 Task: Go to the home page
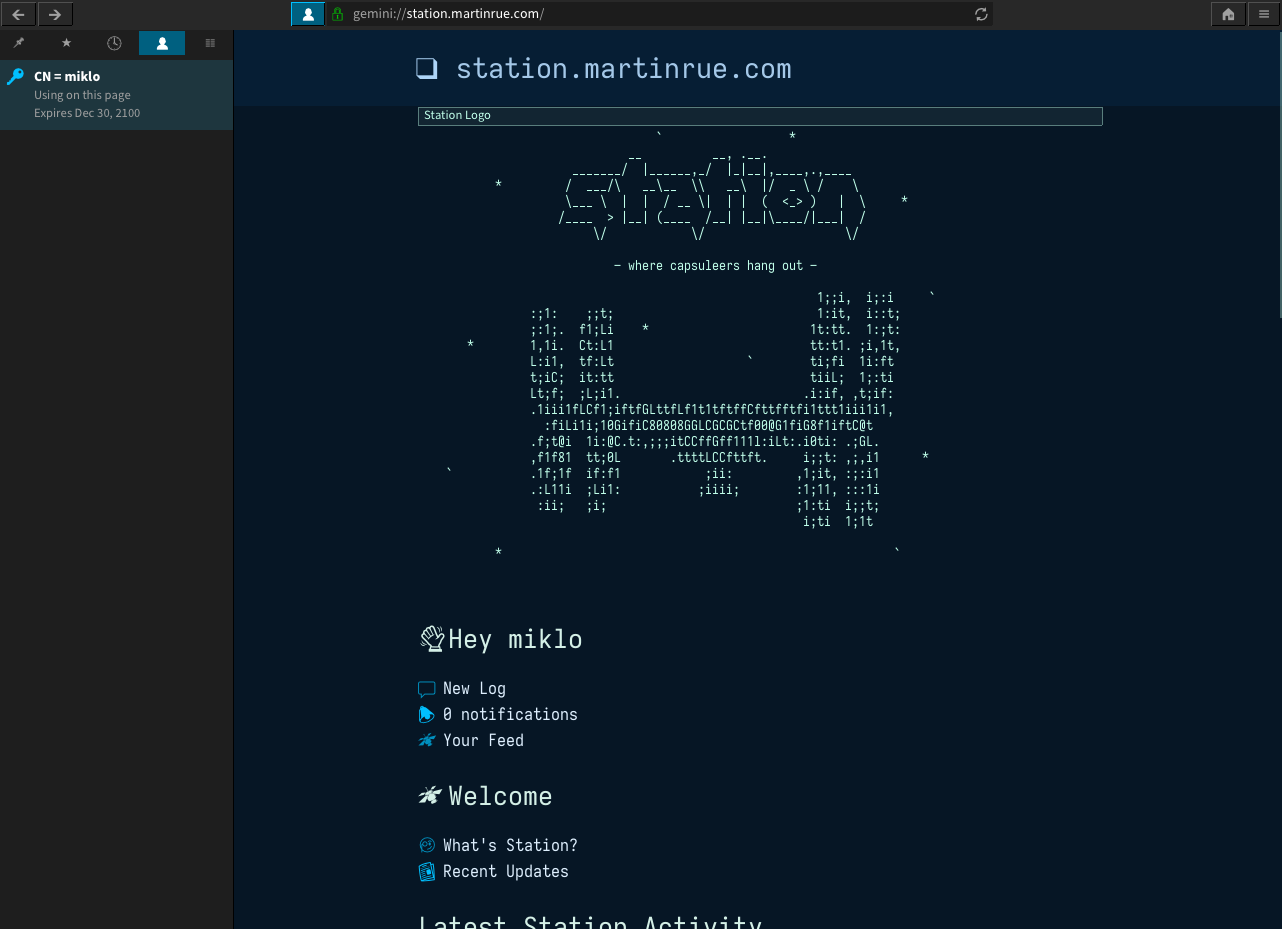click(x=1228, y=14)
